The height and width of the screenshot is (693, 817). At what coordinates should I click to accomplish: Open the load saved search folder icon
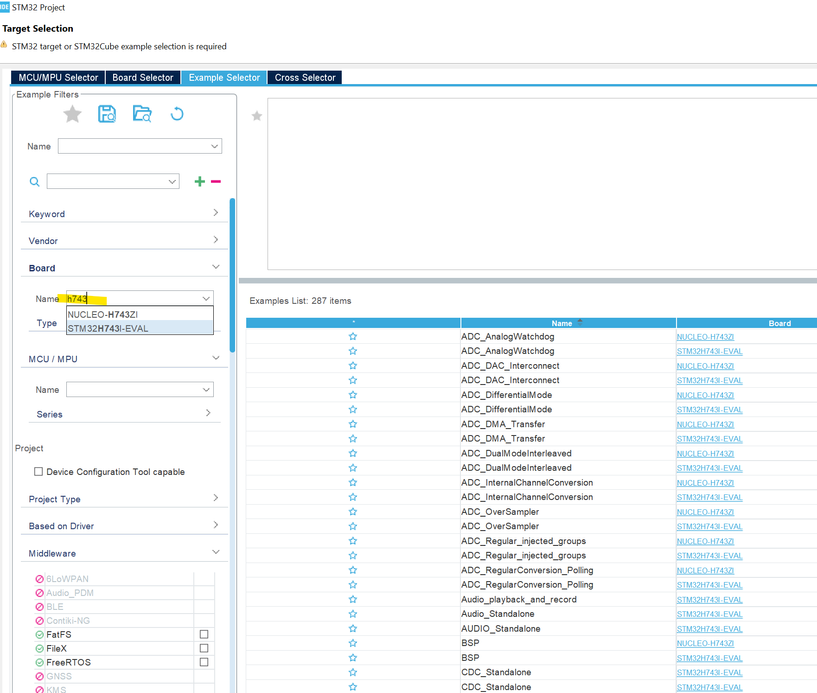coord(142,114)
